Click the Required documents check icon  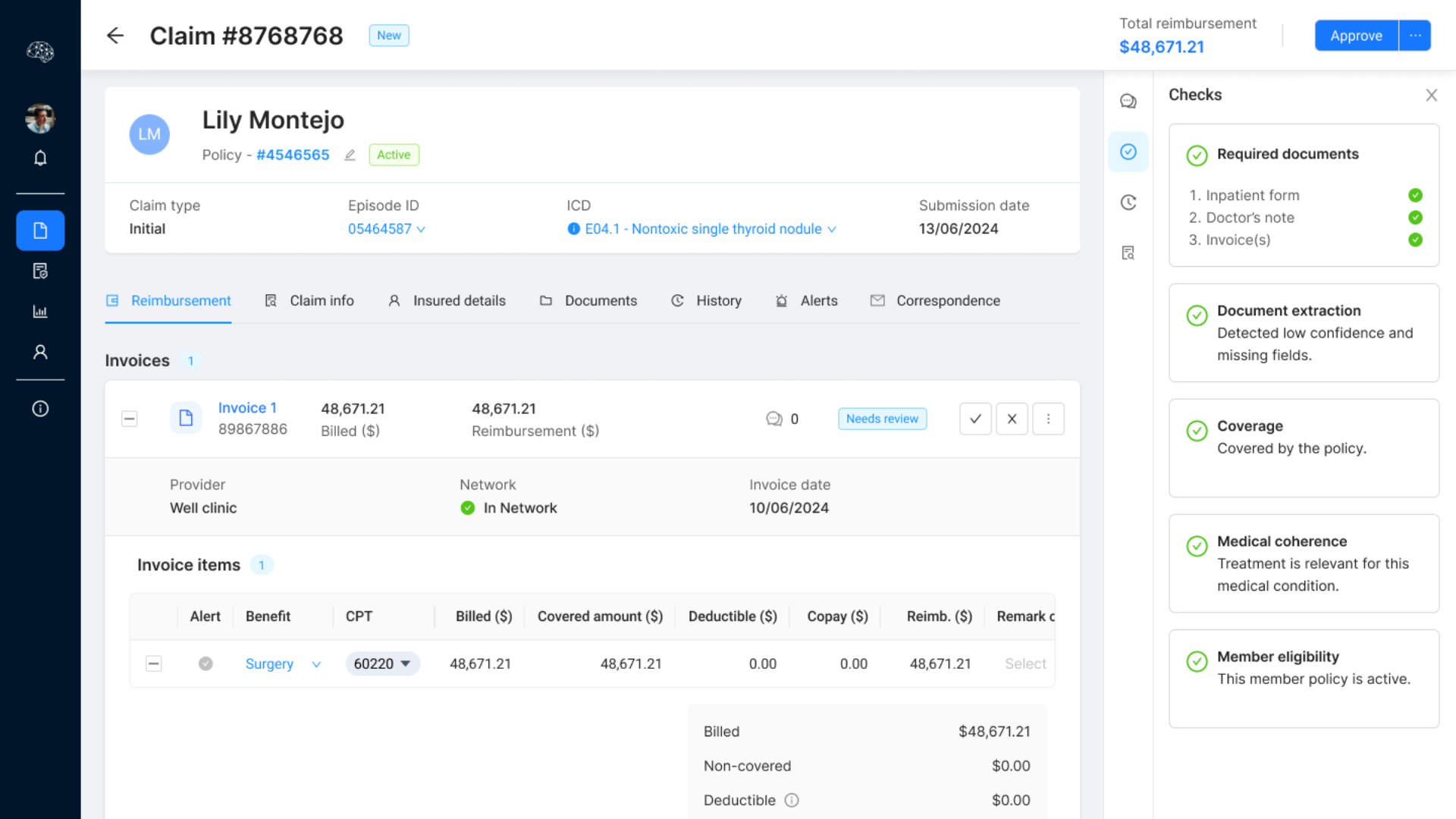coord(1197,155)
